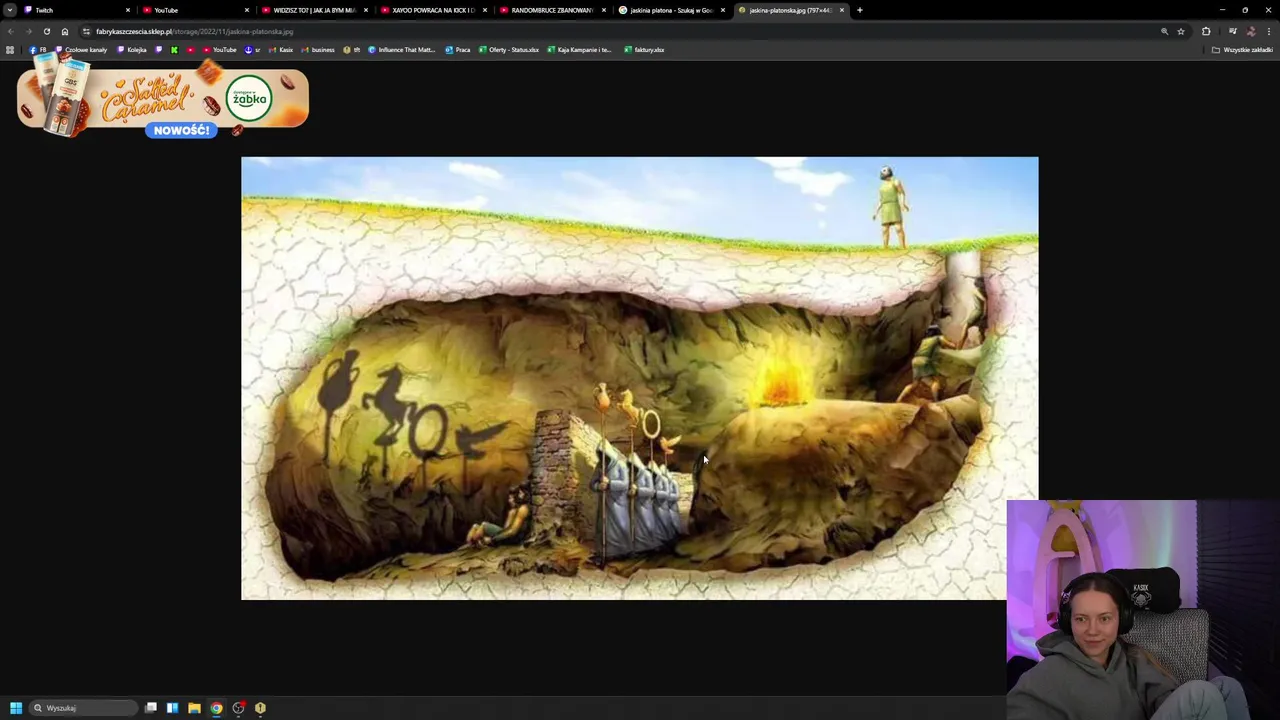1280x720 pixels.
Task: Navigate back in browser history
Action: click(10, 31)
